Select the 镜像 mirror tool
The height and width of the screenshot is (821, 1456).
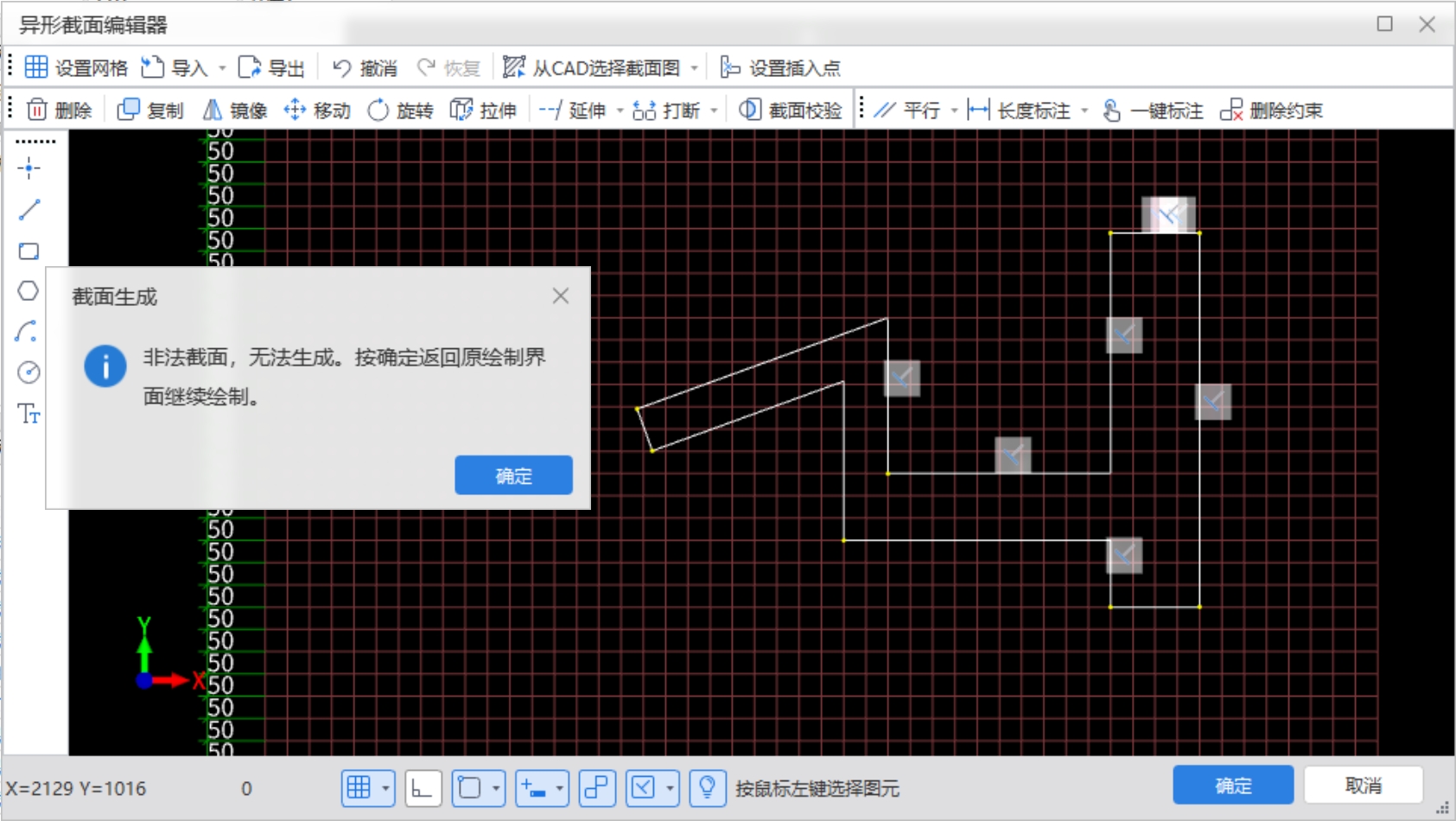[235, 110]
